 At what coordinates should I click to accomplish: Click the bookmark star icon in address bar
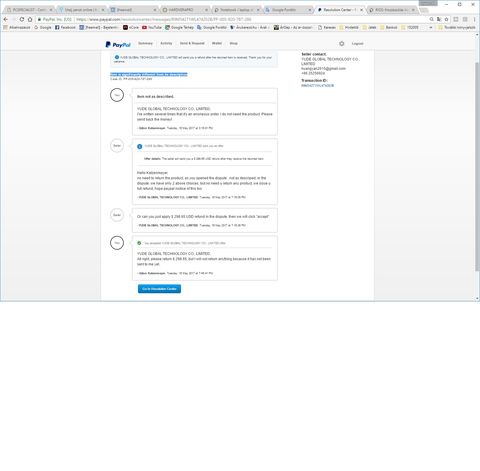tap(447, 19)
